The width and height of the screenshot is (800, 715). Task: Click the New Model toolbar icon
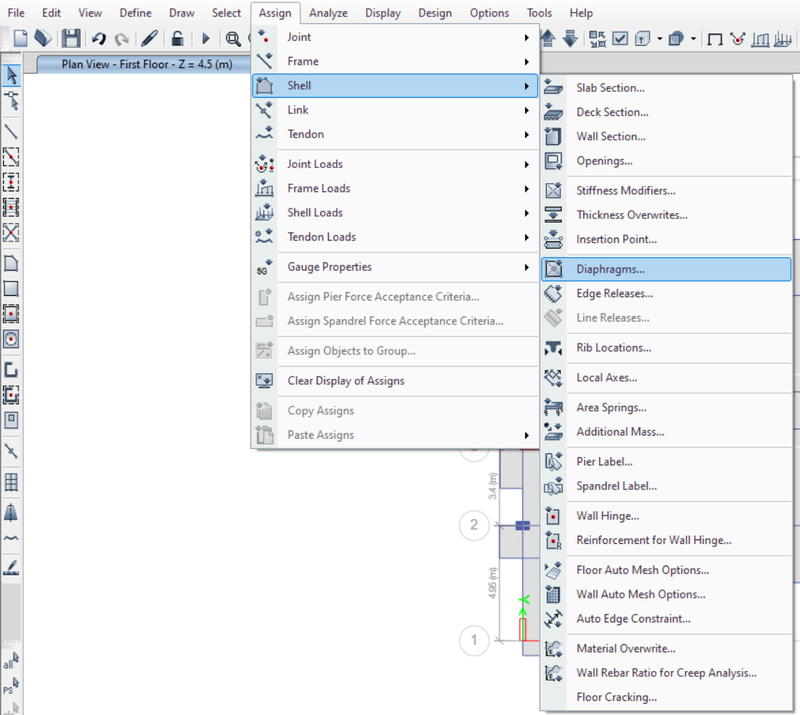[20, 38]
